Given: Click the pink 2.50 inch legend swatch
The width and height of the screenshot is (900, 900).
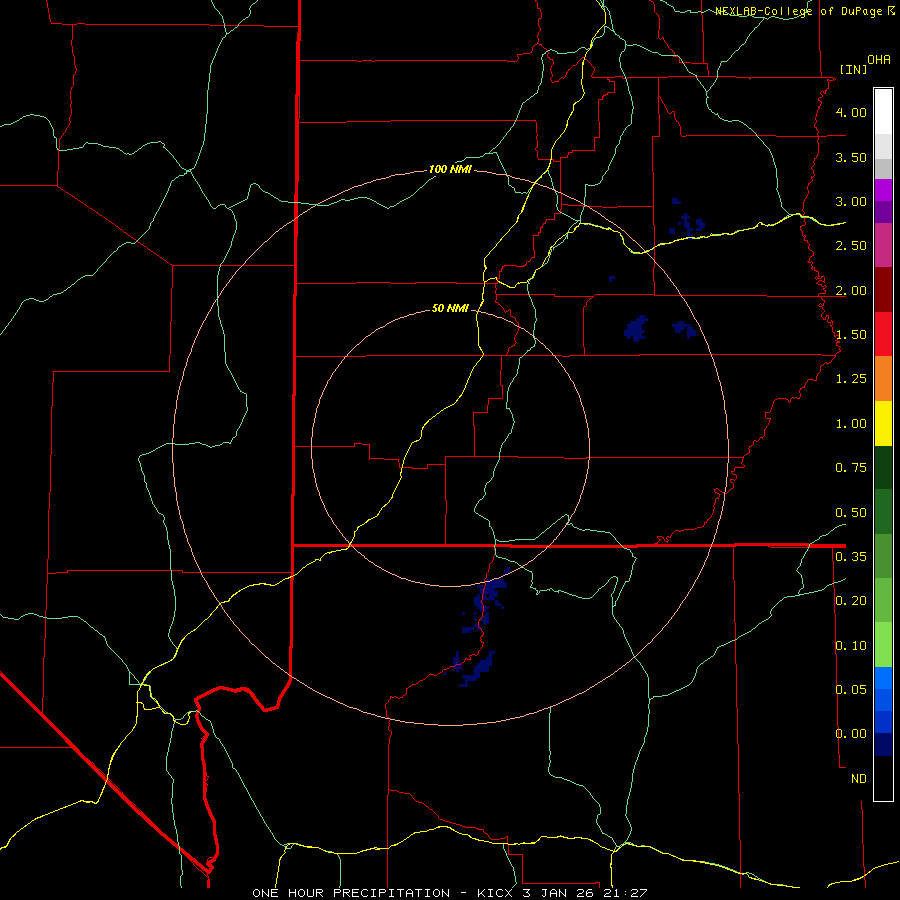Looking at the screenshot, I should 883,245.
